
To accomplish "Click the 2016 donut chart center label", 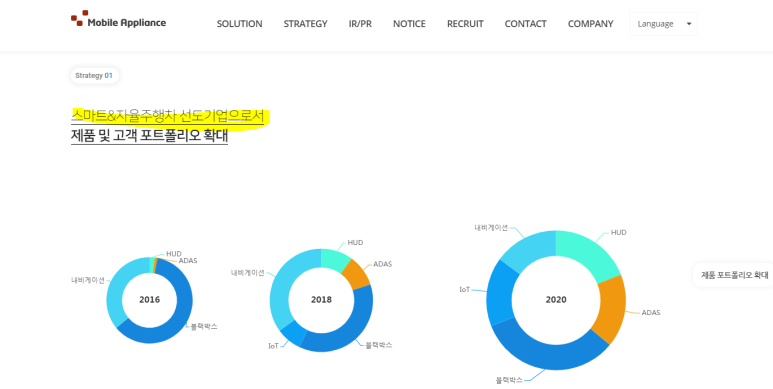I will [149, 299].
